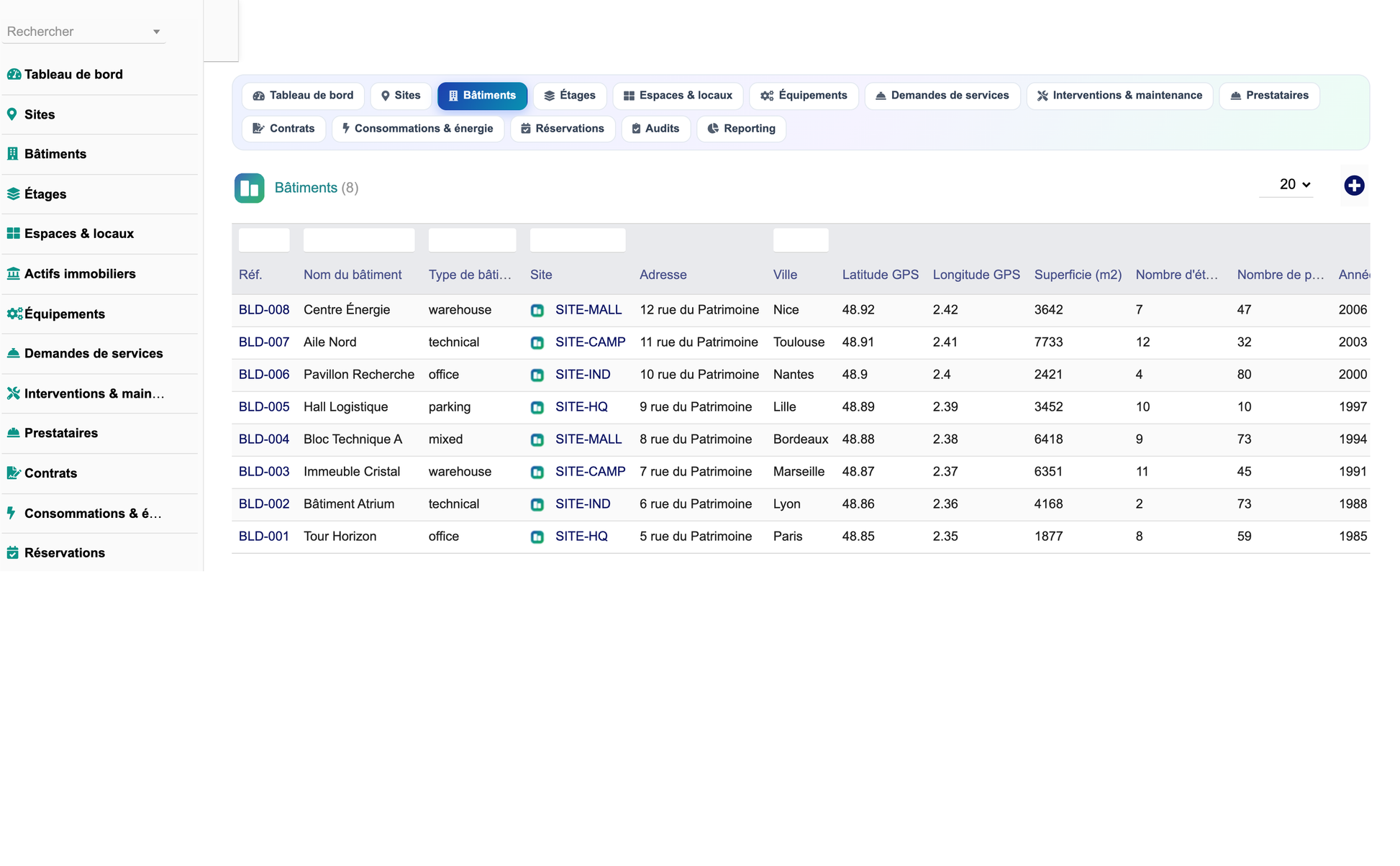Switch to the Étages tab
The height and width of the screenshot is (866, 1400).
click(x=570, y=96)
